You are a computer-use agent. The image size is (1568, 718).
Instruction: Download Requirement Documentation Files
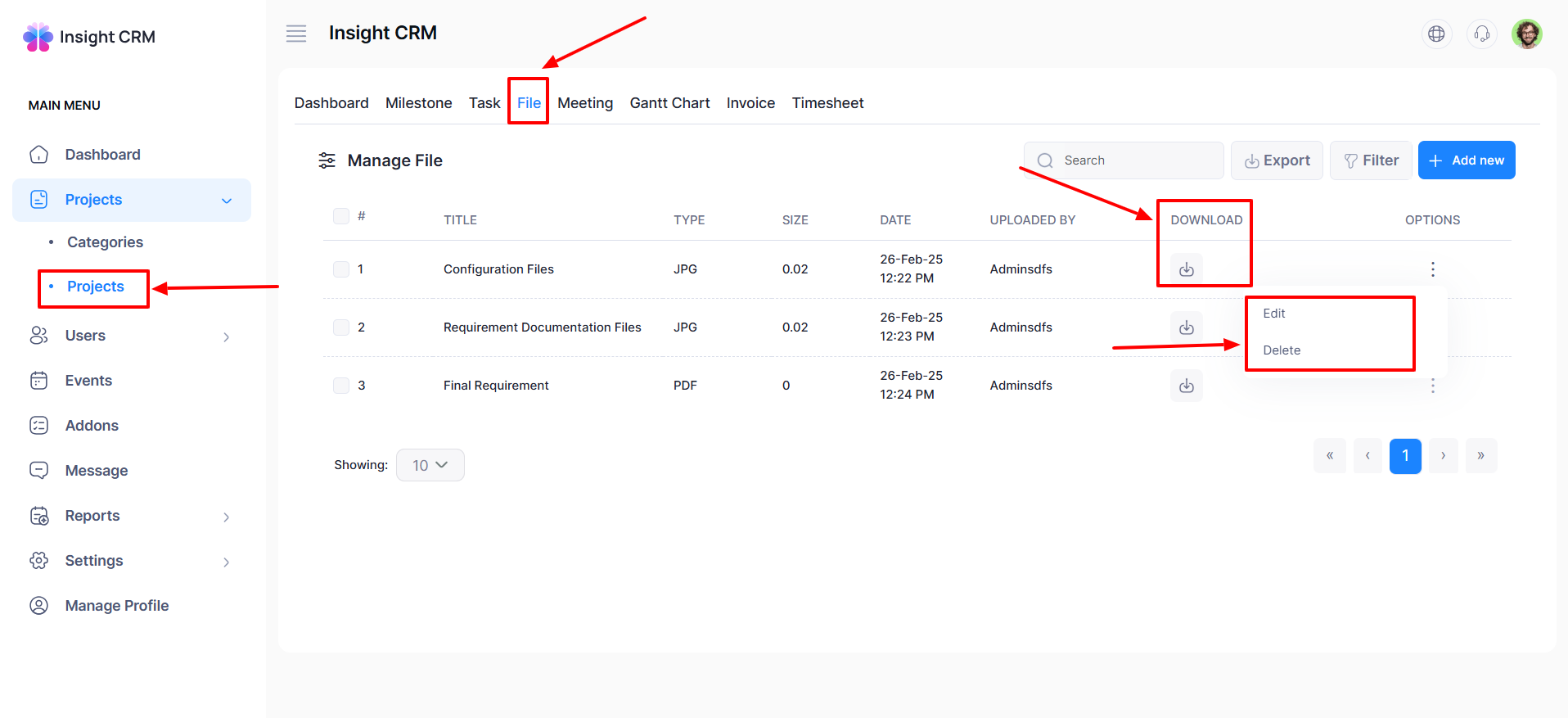(1186, 327)
